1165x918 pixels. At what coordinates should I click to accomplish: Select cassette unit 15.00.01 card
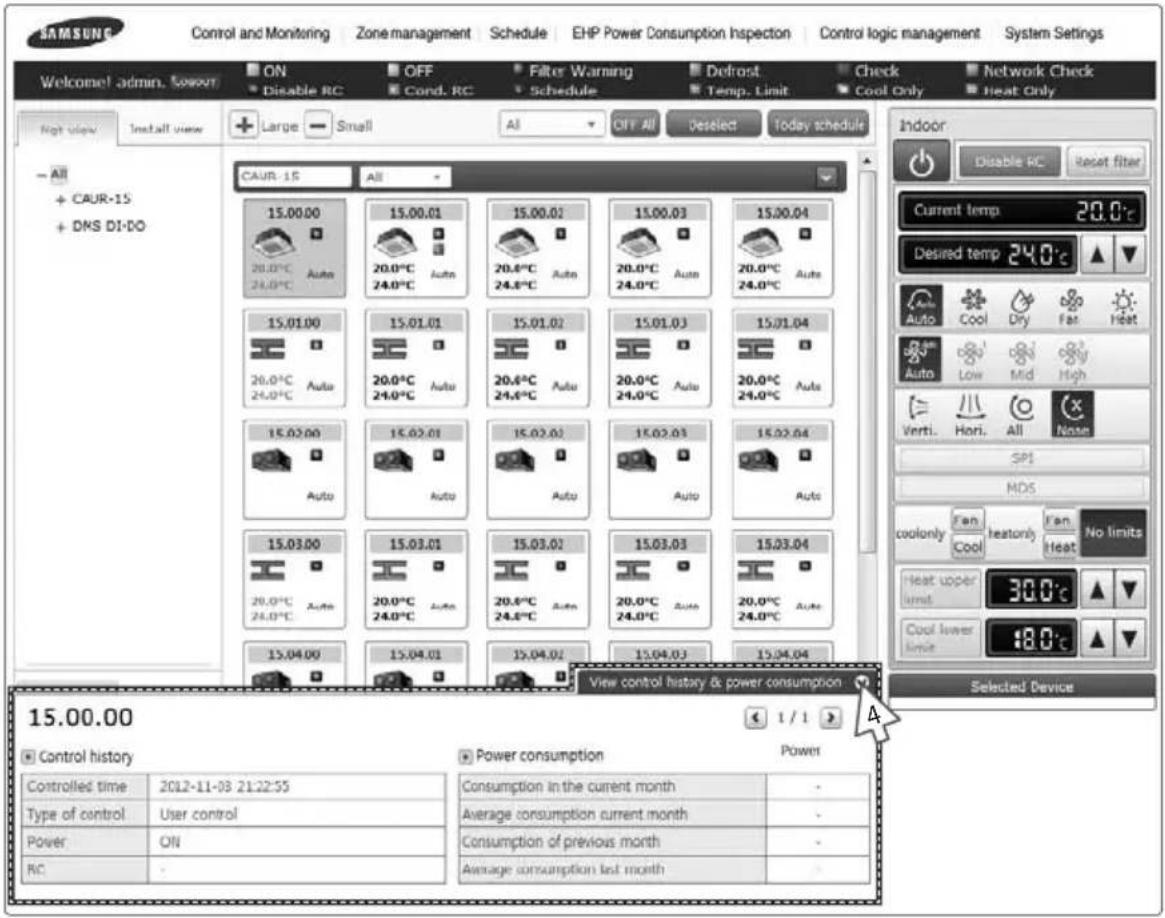click(x=415, y=248)
